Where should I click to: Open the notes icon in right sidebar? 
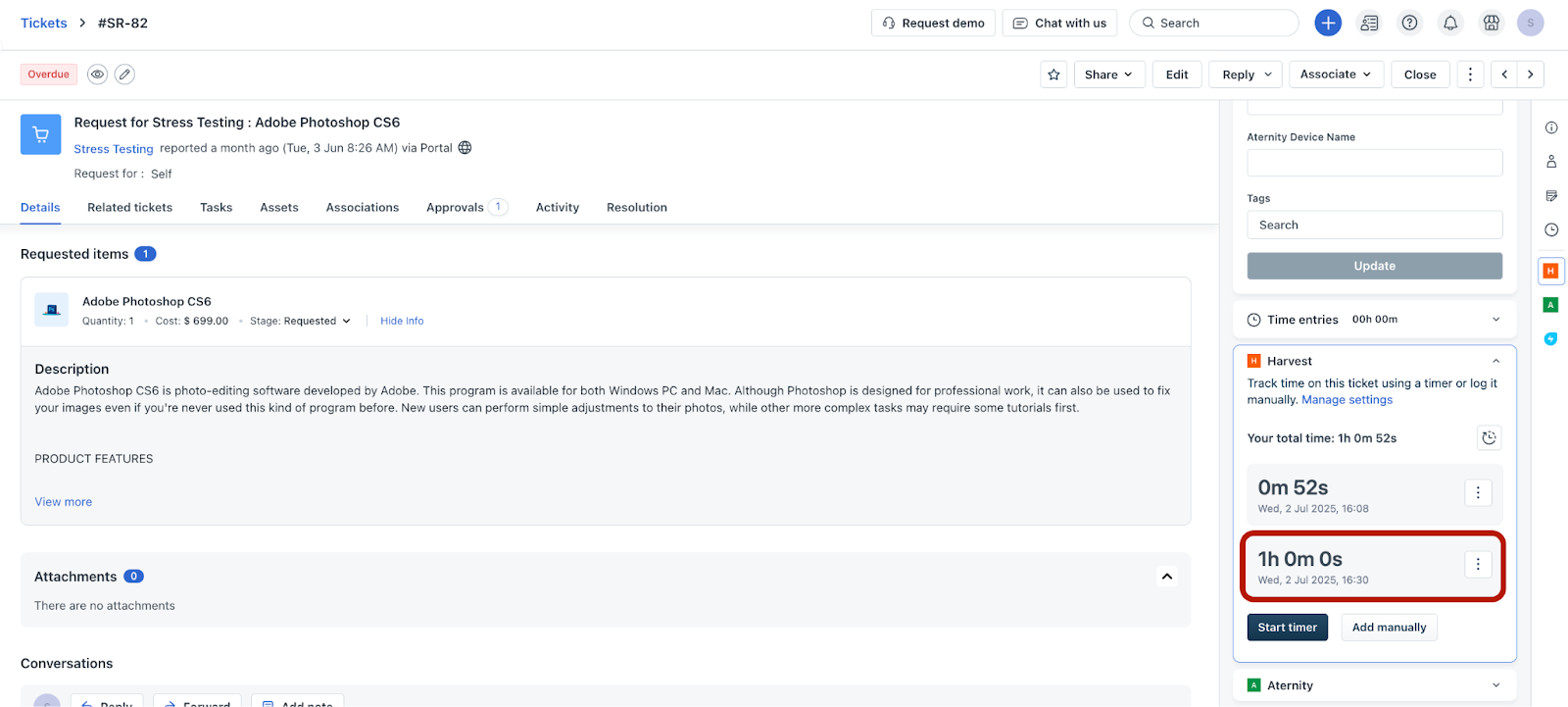[1551, 196]
